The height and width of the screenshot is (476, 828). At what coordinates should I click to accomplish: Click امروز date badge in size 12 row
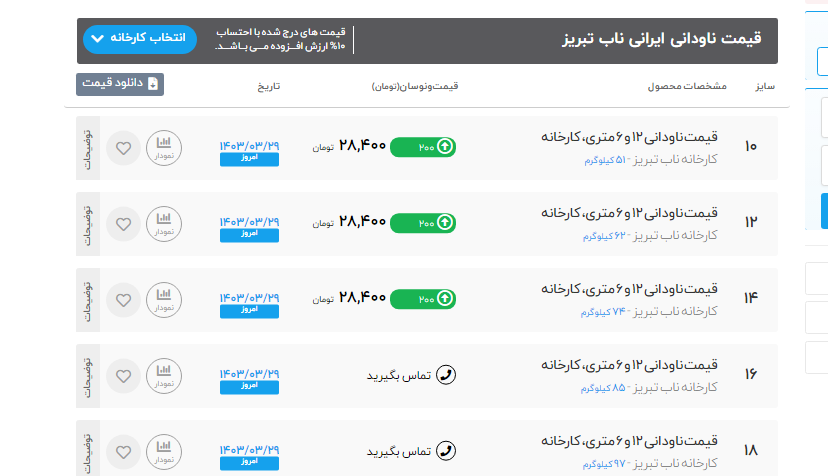click(249, 233)
